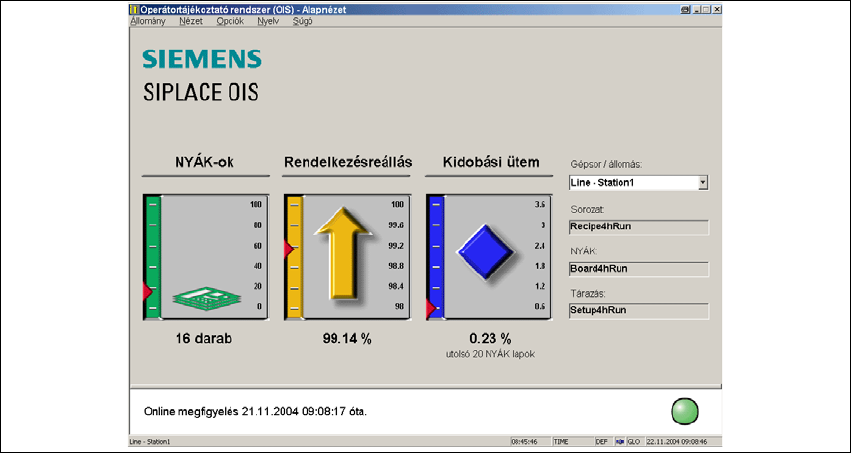This screenshot has height=453, width=851.
Task: Click the utolsó 20 NYÁK lapok caption
Action: pos(490,354)
